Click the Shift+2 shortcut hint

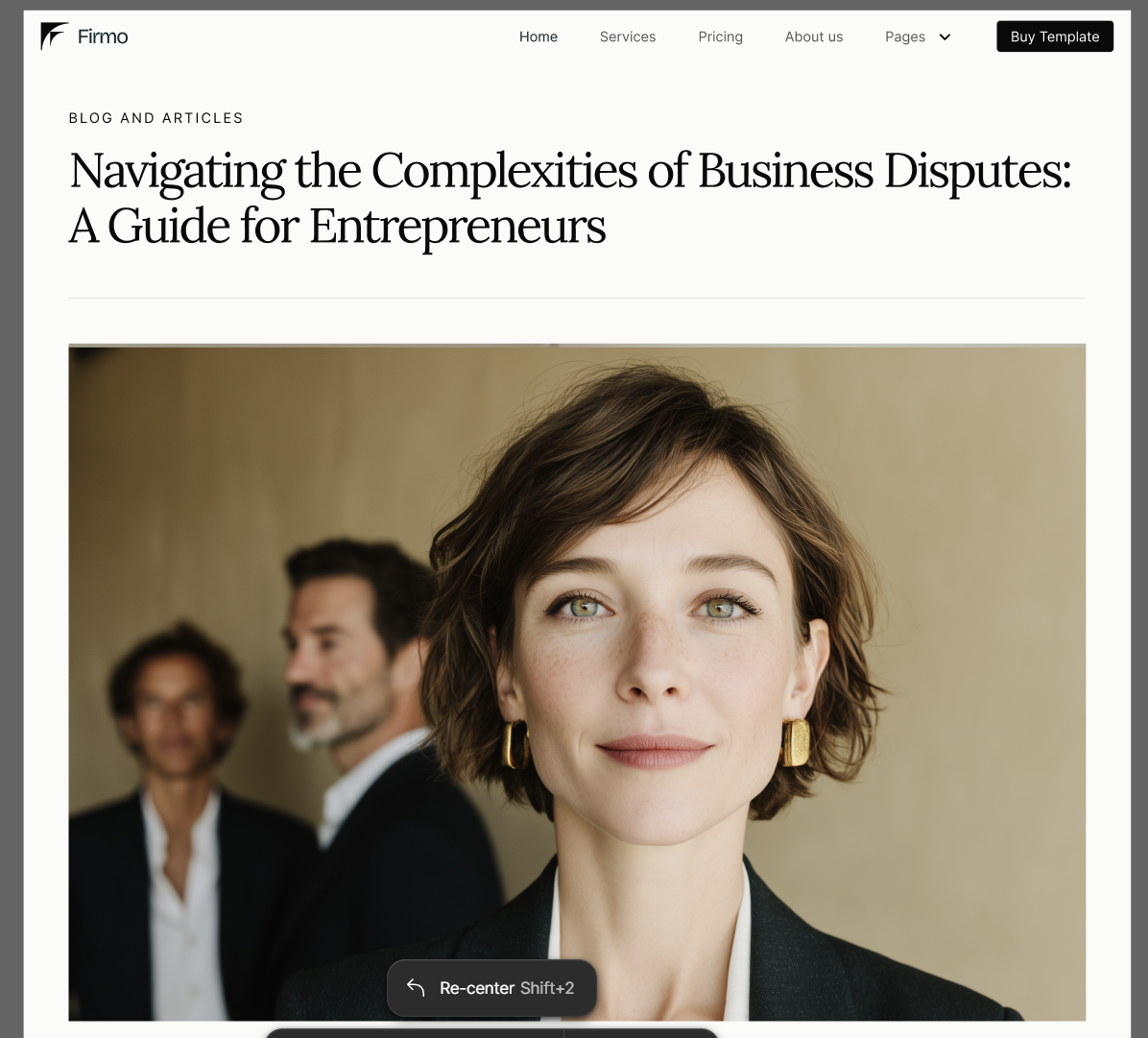547,988
